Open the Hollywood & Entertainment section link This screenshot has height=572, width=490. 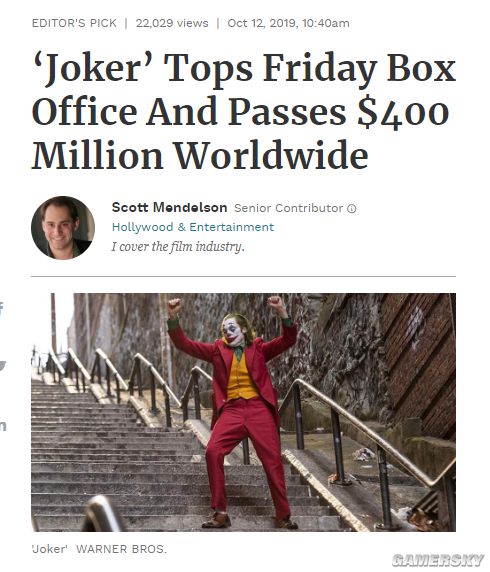193,227
